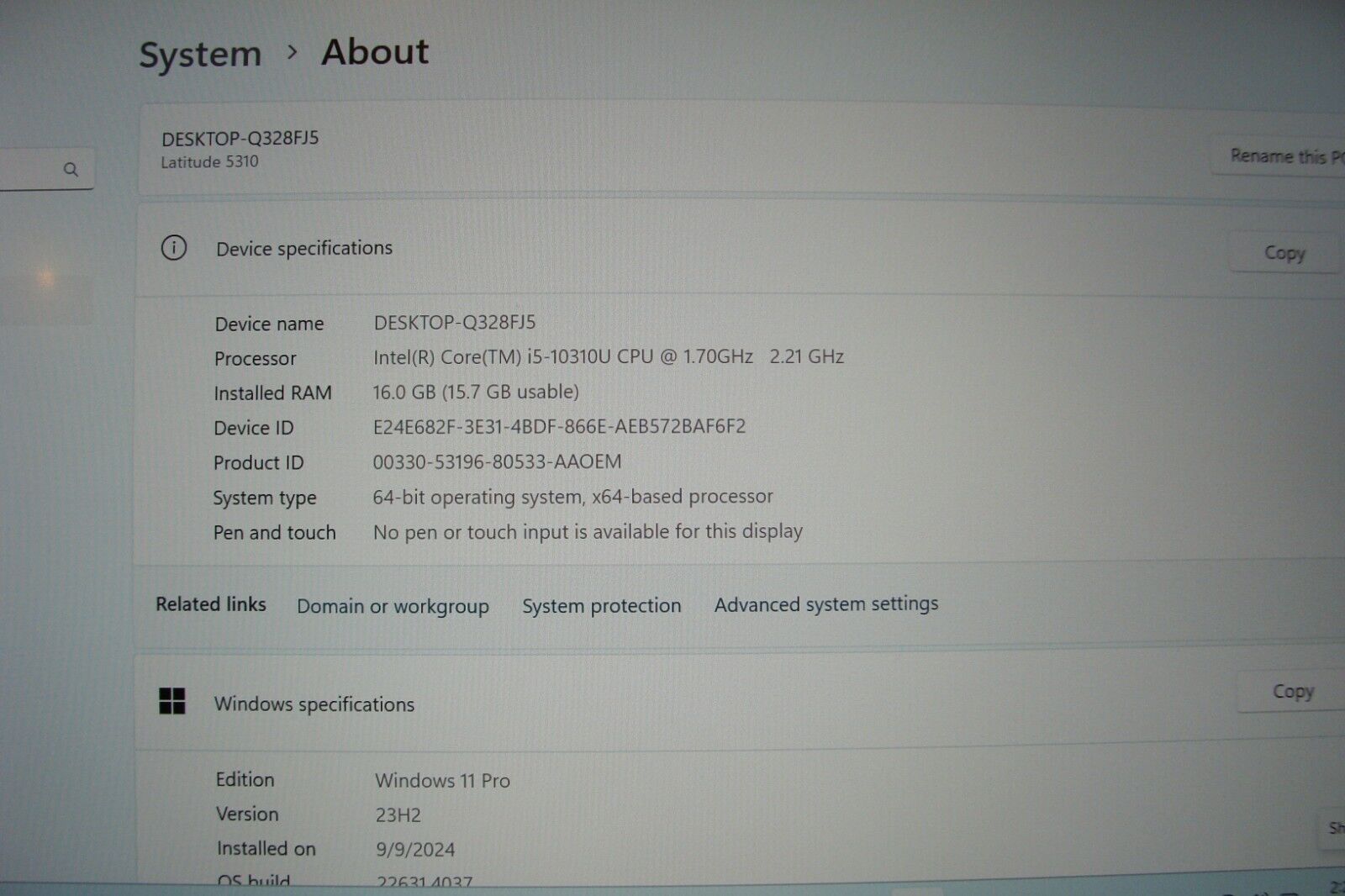Image resolution: width=1345 pixels, height=896 pixels.
Task: Click the DESKTOP-Q328FJ5 header above Latitude 5310
Action: [240, 139]
